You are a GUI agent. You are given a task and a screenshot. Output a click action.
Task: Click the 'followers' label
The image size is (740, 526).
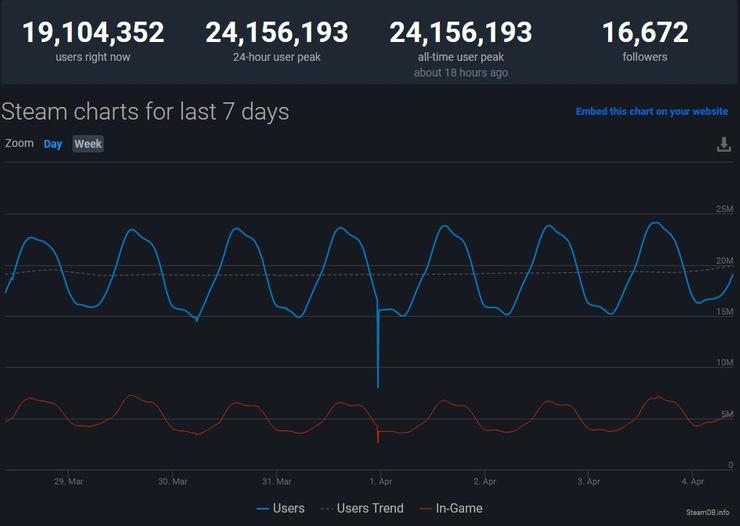(645, 57)
